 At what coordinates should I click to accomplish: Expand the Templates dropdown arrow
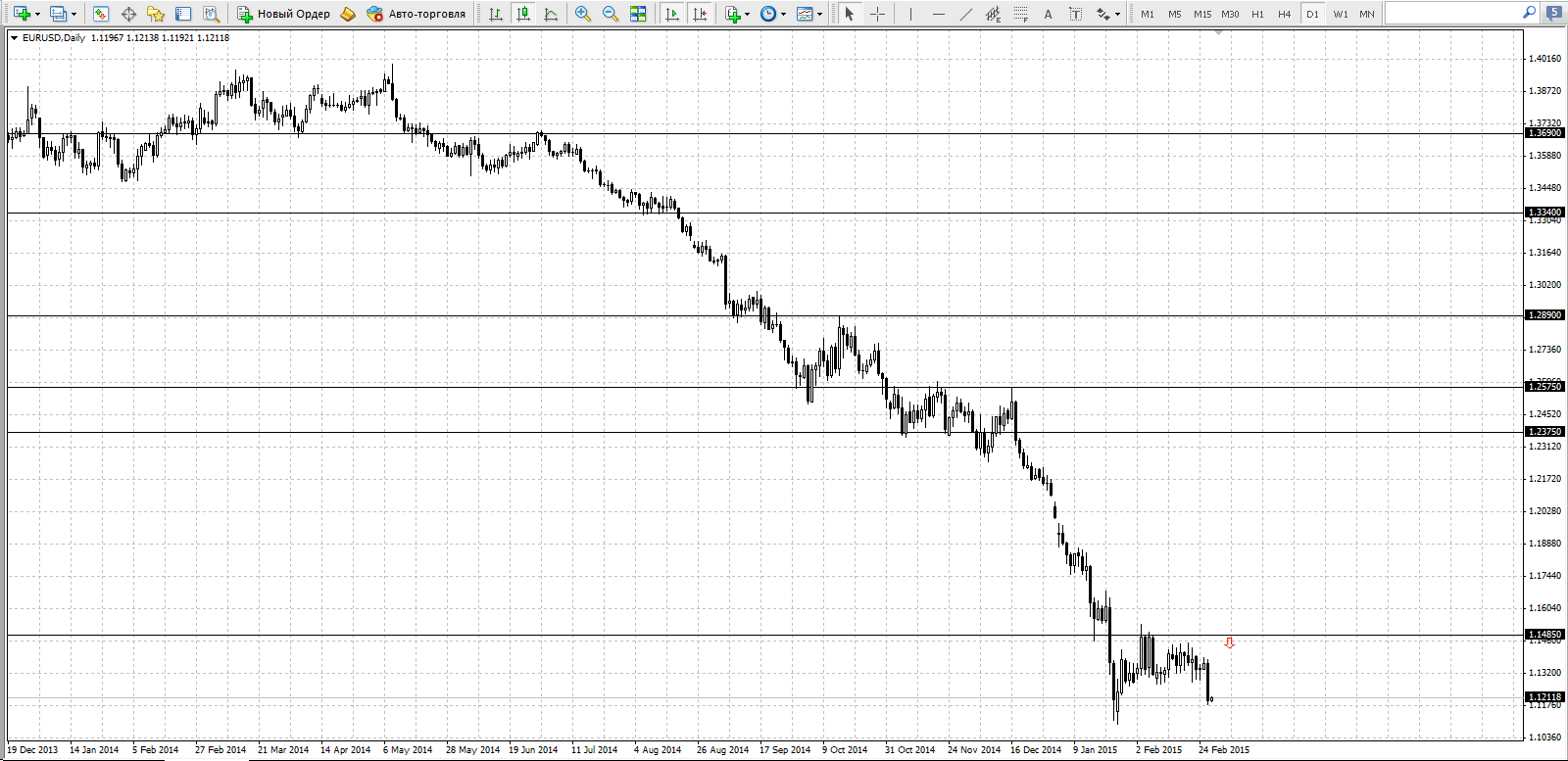[819, 14]
